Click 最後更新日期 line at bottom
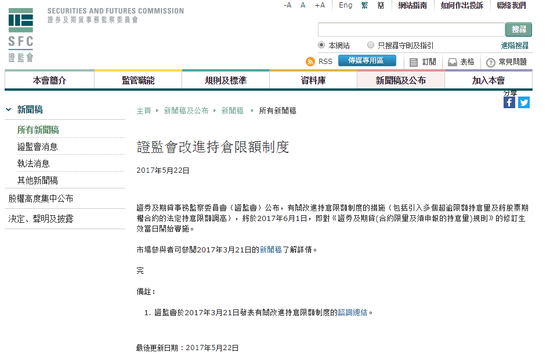Viewport: 550px width, 360px height. 187,348
